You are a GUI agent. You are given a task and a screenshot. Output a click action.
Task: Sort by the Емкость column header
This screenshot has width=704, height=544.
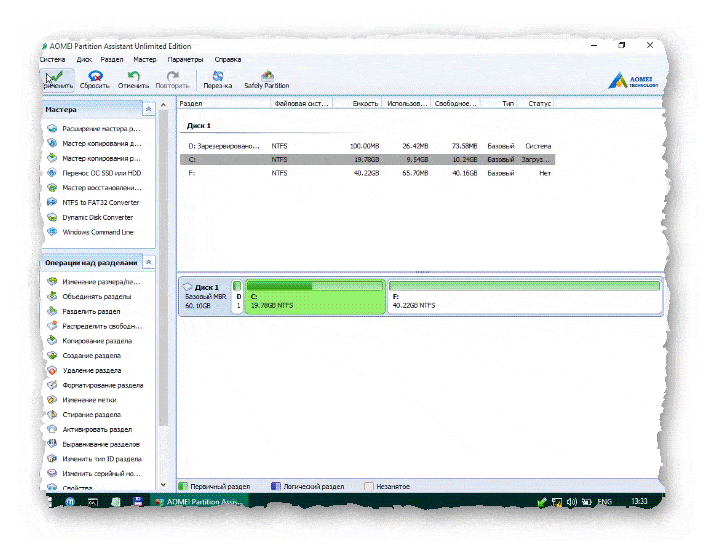[357, 104]
